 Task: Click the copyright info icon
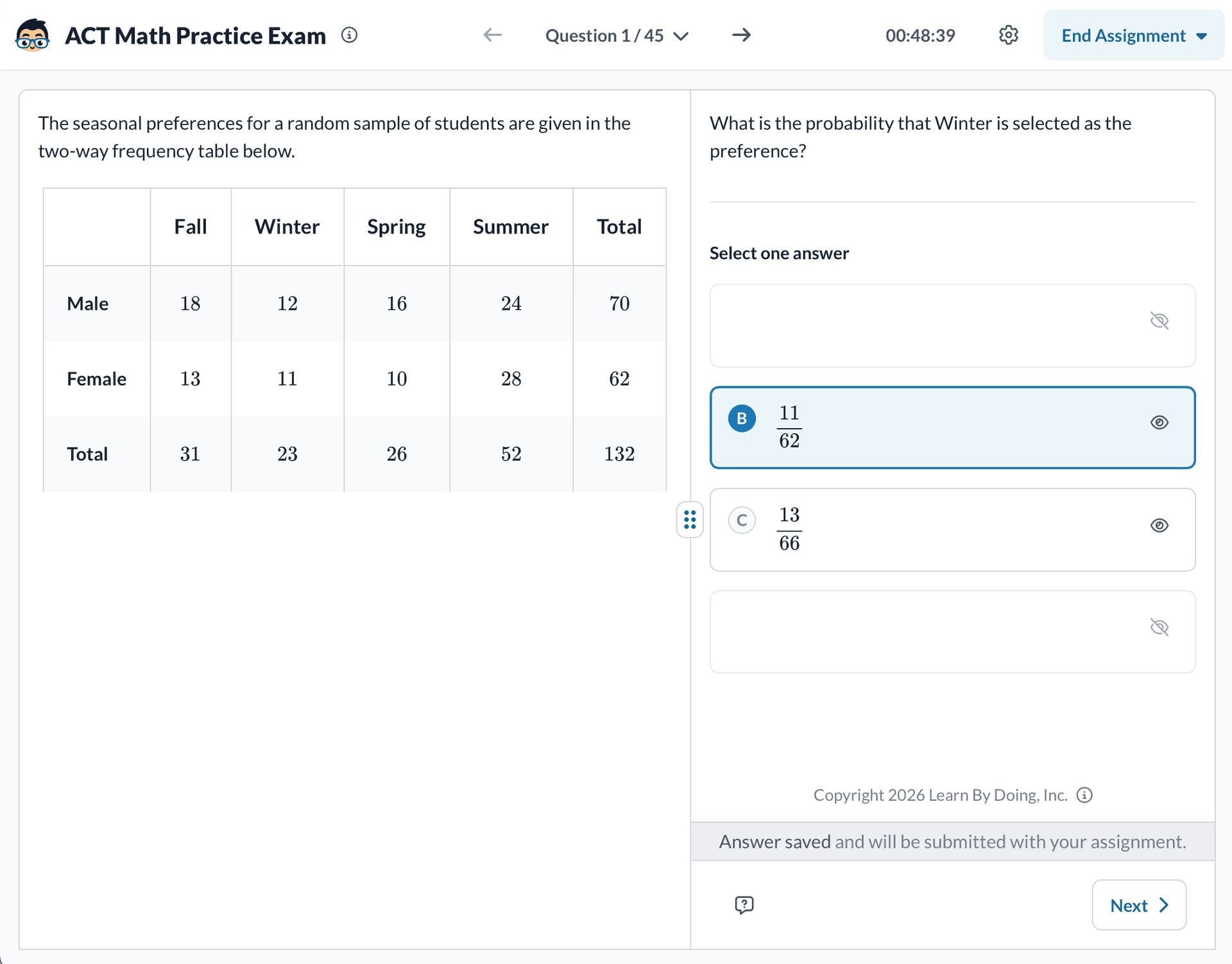click(x=1084, y=795)
